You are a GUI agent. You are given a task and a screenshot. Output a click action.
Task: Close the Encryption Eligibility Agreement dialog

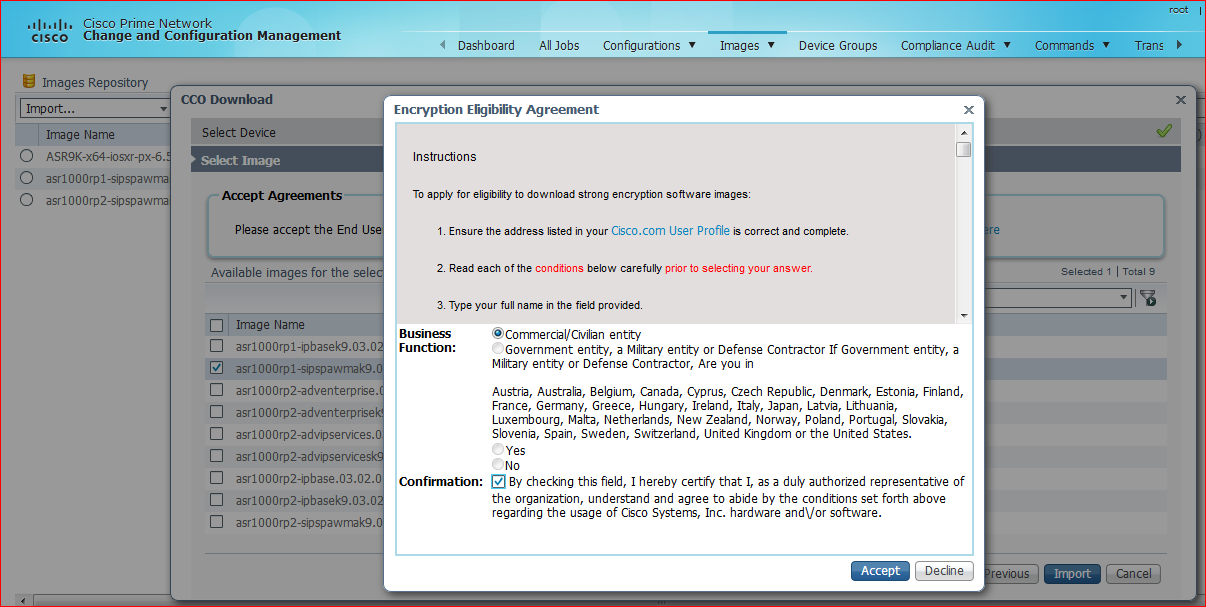pos(968,110)
